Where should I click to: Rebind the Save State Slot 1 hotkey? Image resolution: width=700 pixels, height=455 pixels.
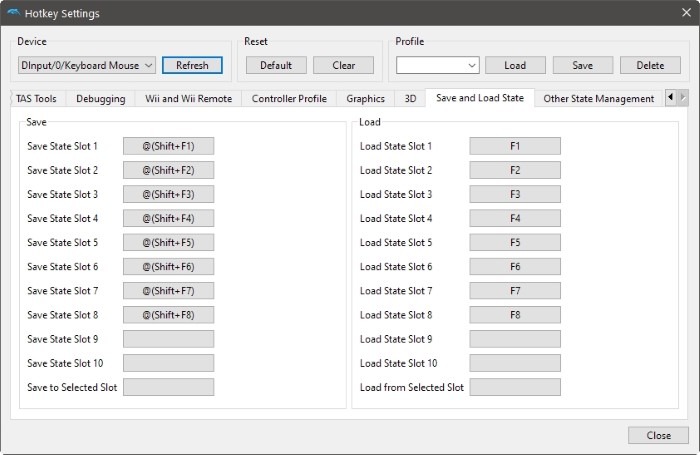(x=168, y=146)
